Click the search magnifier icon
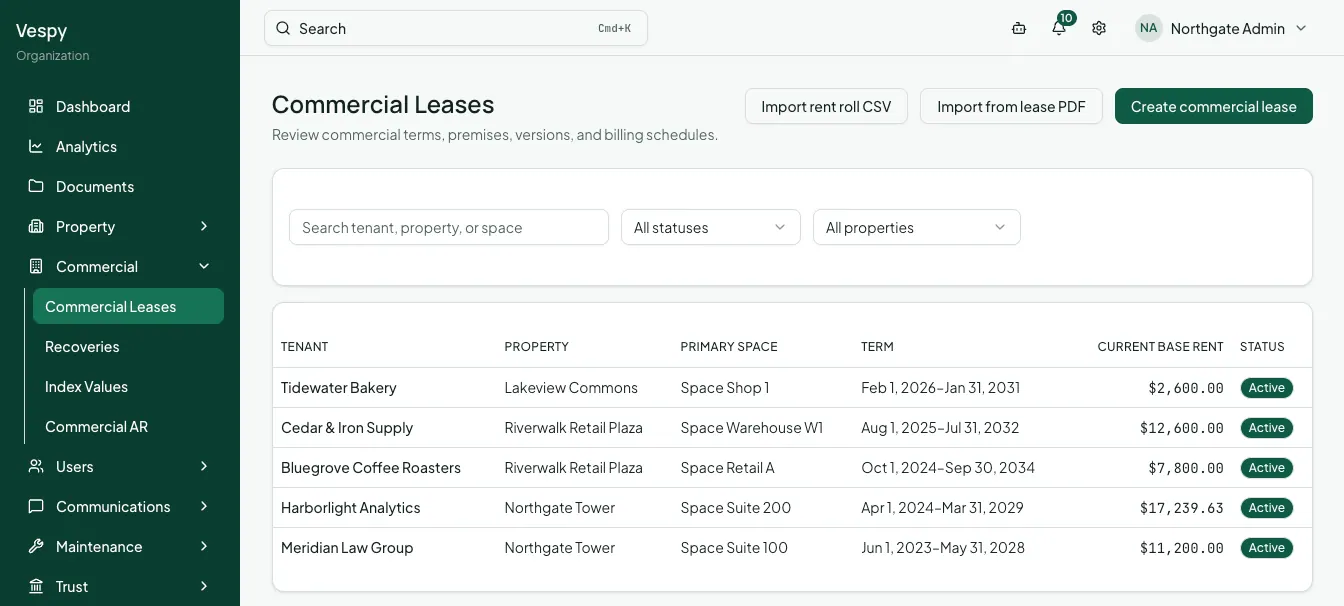 [283, 28]
